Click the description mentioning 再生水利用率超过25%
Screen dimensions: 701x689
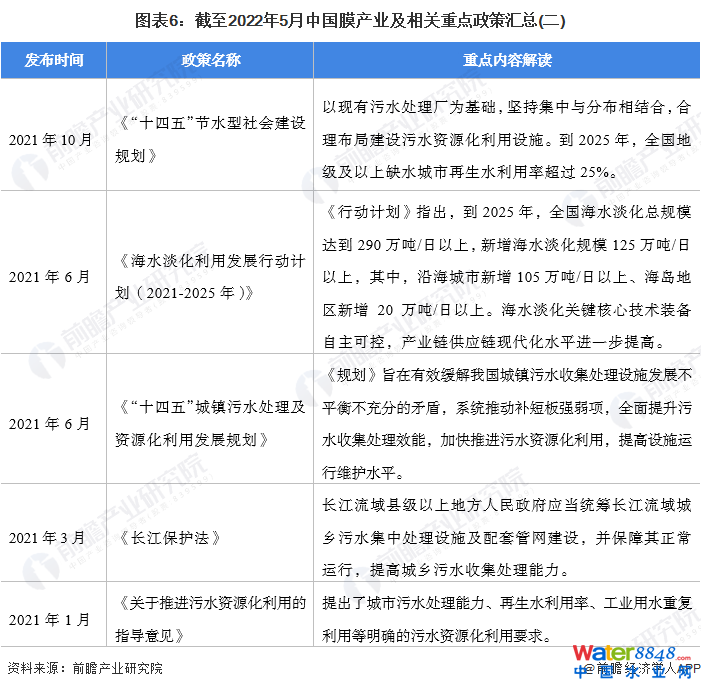[x=505, y=139]
